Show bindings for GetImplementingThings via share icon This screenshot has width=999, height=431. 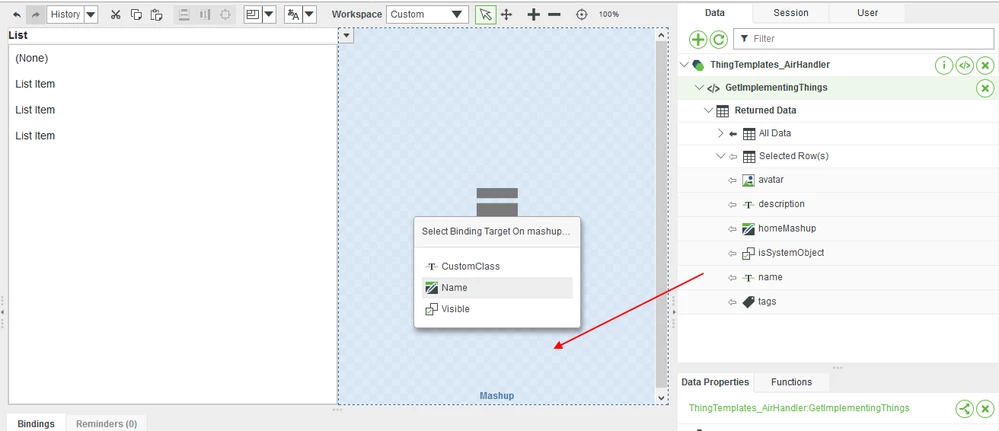(x=965, y=409)
